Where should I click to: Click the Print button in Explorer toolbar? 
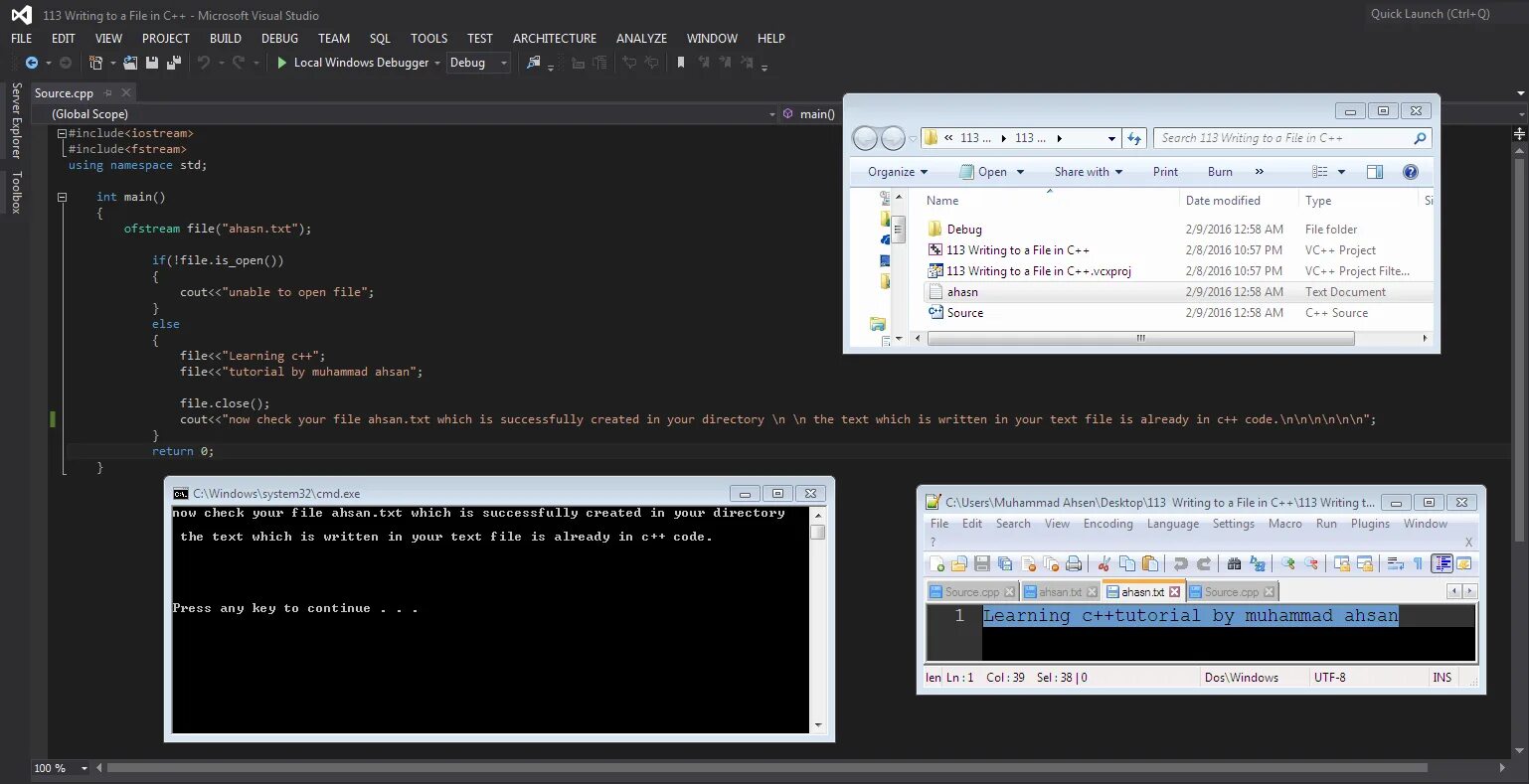click(1165, 172)
